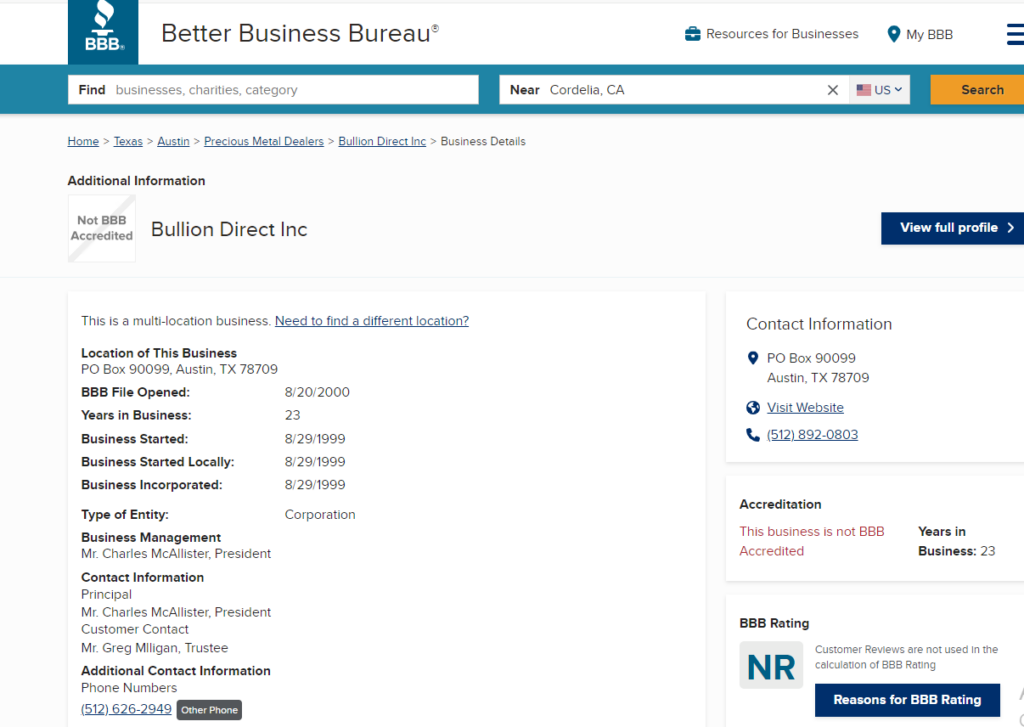Screen dimensions: 1024x727
Task: Click the Accreditation heading
Action: pyautogui.click(x=780, y=504)
